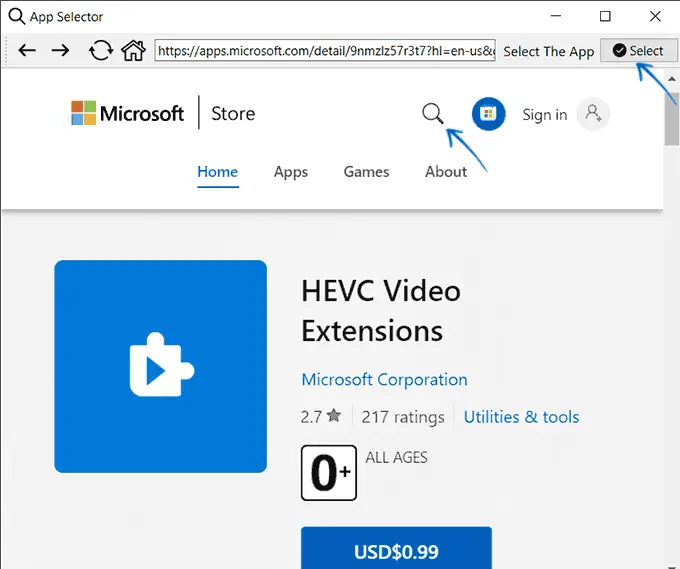Click the Sign in link
Image resolution: width=680 pixels, height=569 pixels.
pyautogui.click(x=544, y=115)
